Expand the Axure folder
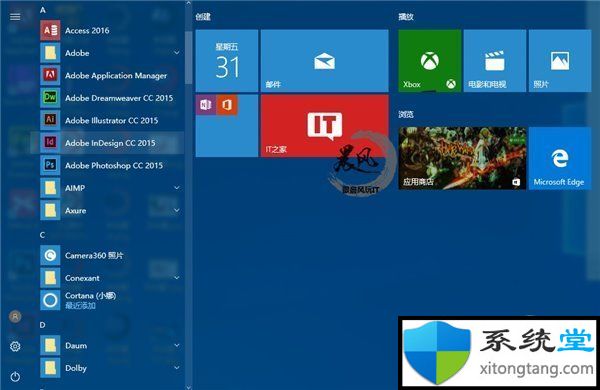Viewport: 600px width, 390px height. [x=176, y=211]
